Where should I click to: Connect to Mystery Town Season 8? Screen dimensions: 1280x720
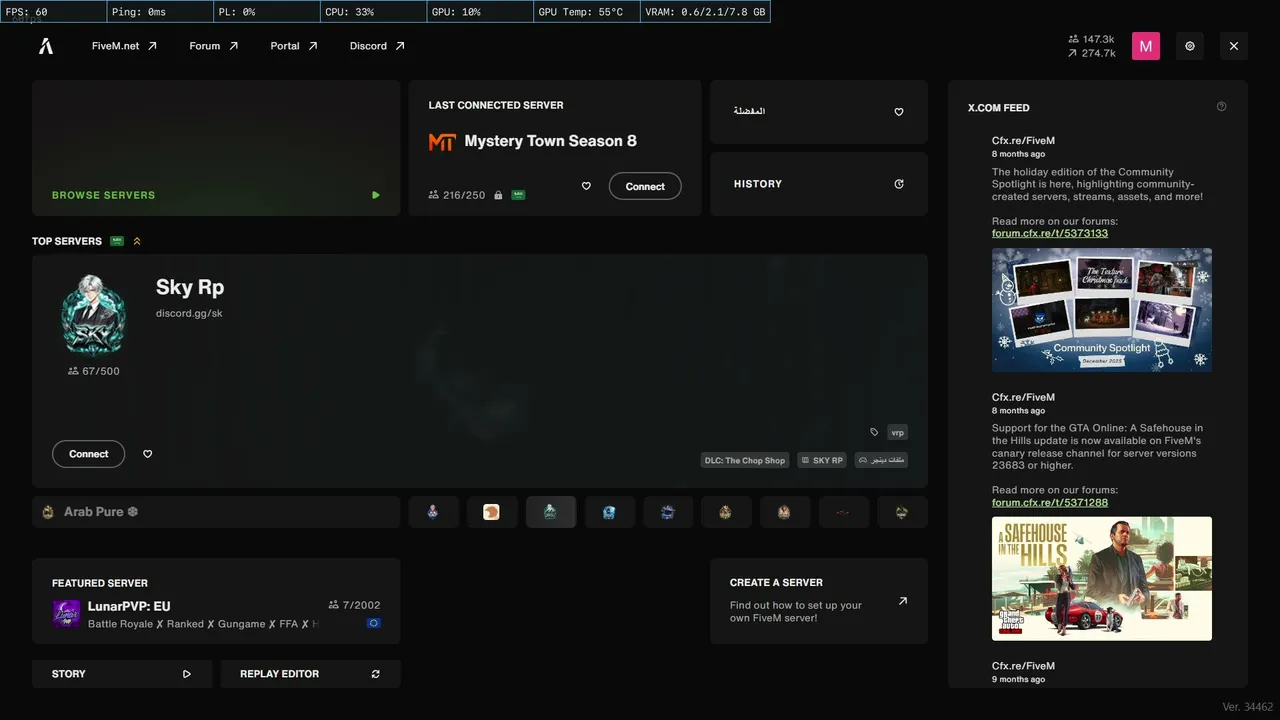pos(645,186)
